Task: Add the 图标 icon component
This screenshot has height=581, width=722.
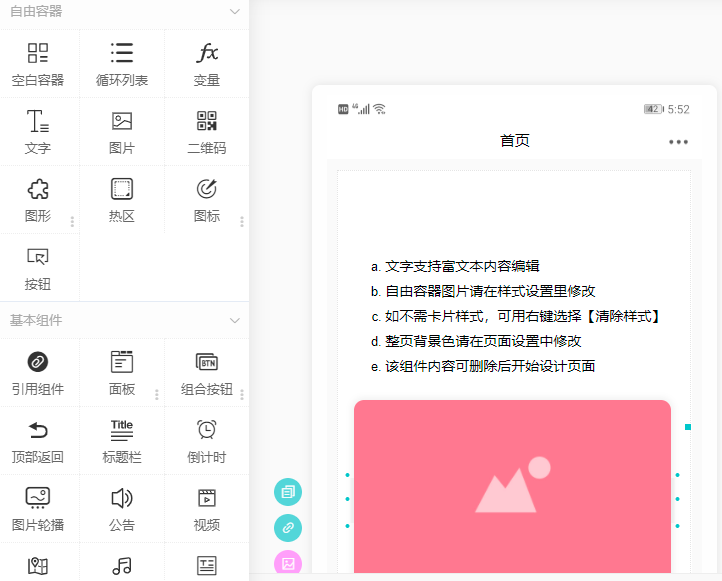Action: click(207, 199)
